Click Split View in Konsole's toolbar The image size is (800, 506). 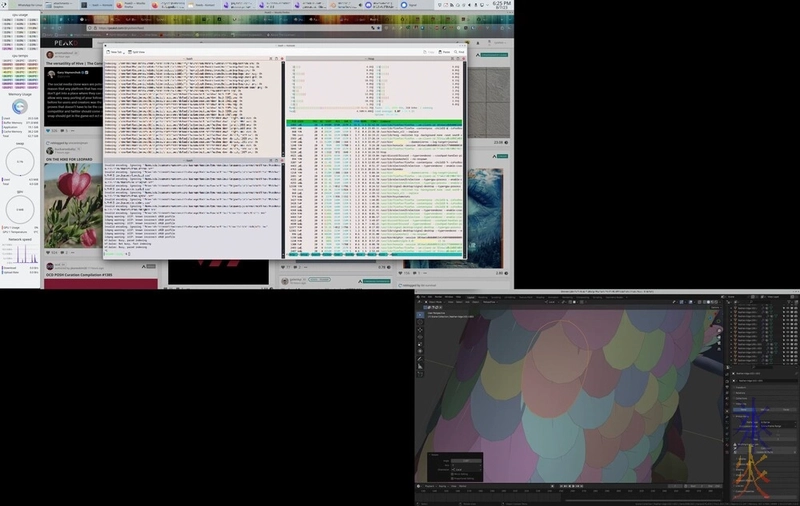click(139, 51)
